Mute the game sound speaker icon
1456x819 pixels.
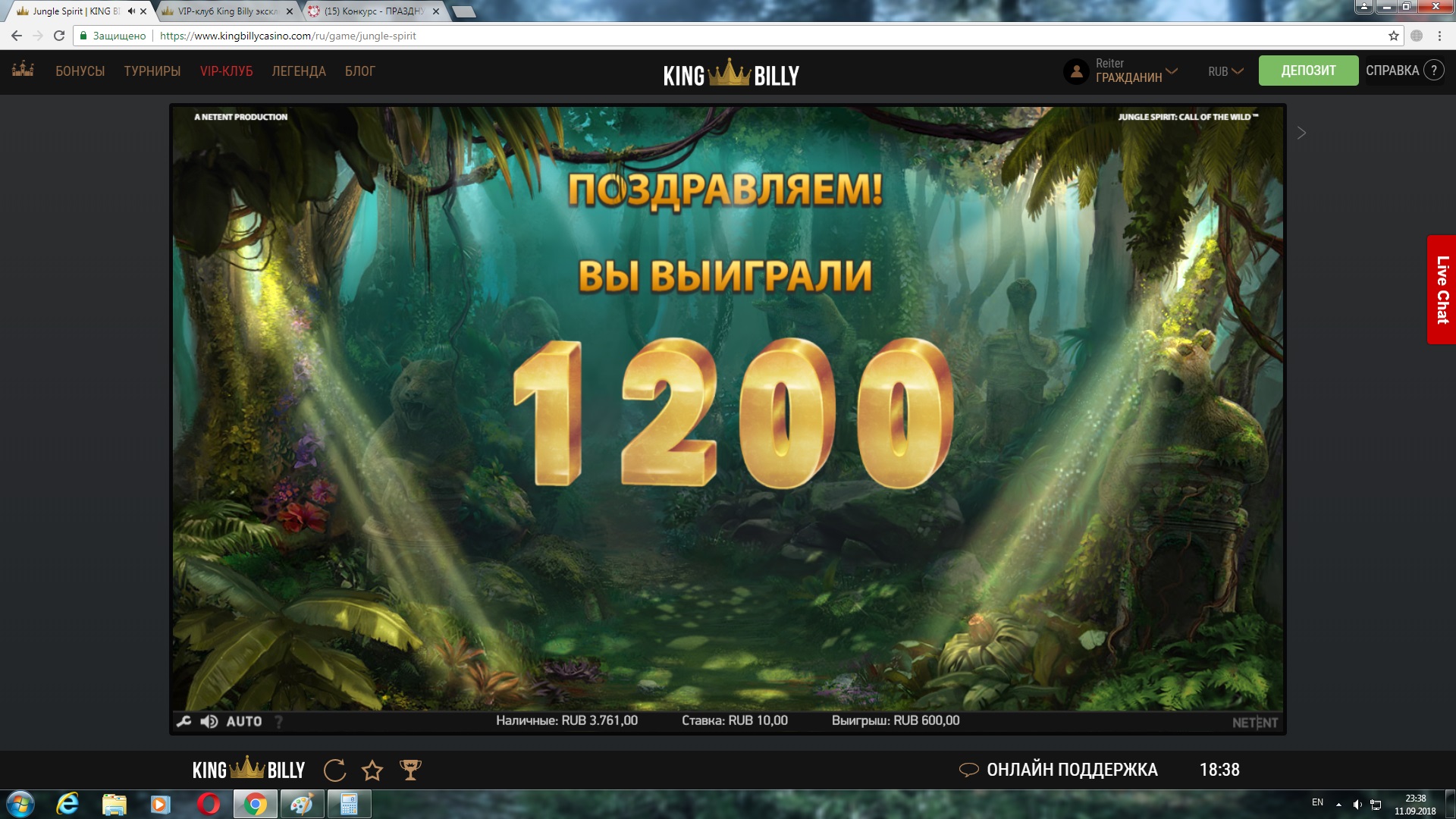coord(209,721)
